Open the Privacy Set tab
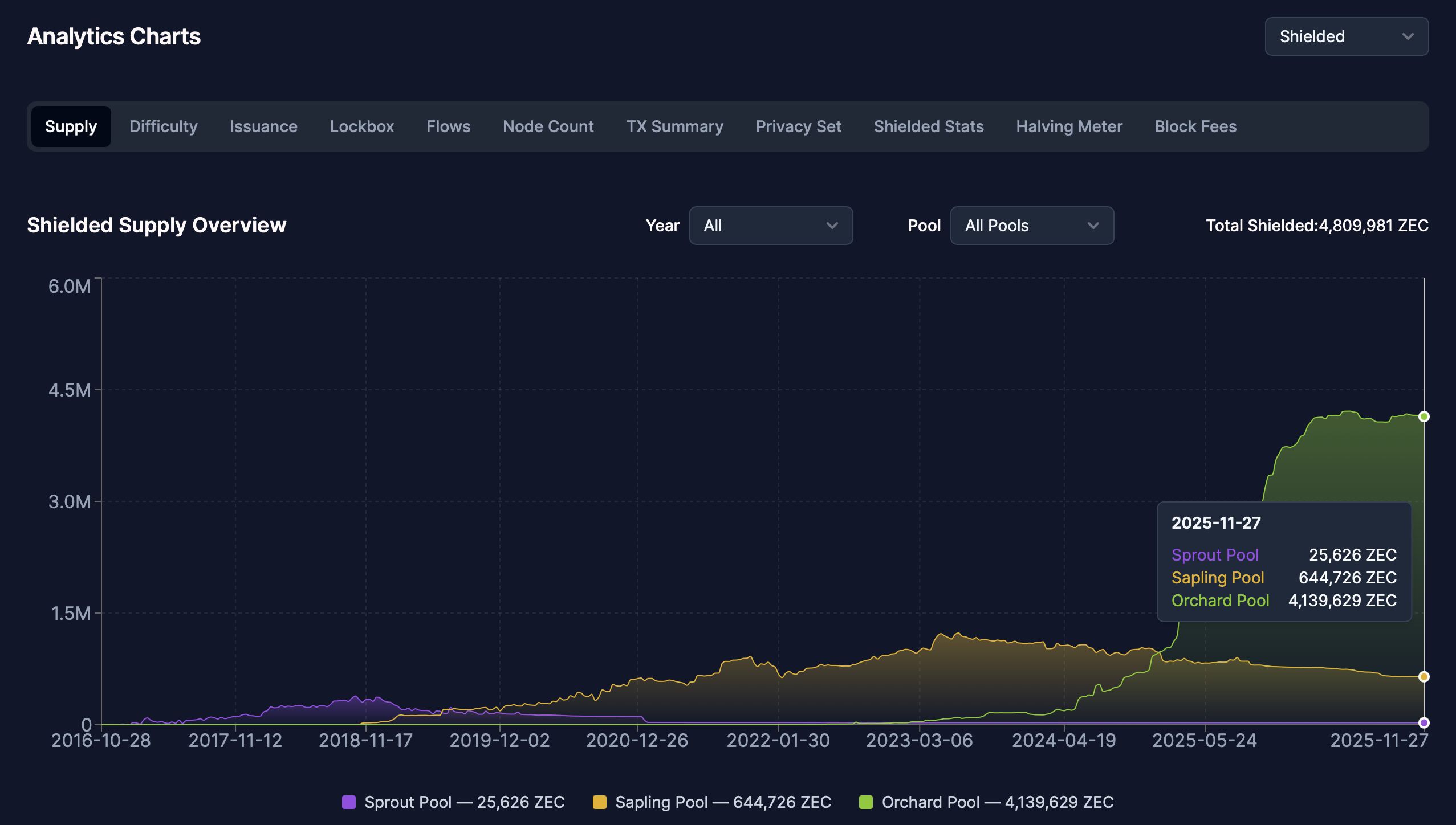Screen dimensions: 1456x825 tap(798, 126)
